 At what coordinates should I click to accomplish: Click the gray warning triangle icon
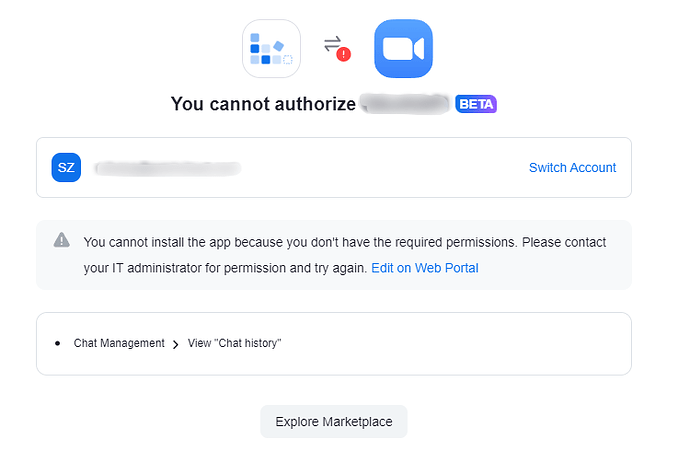pos(62,240)
